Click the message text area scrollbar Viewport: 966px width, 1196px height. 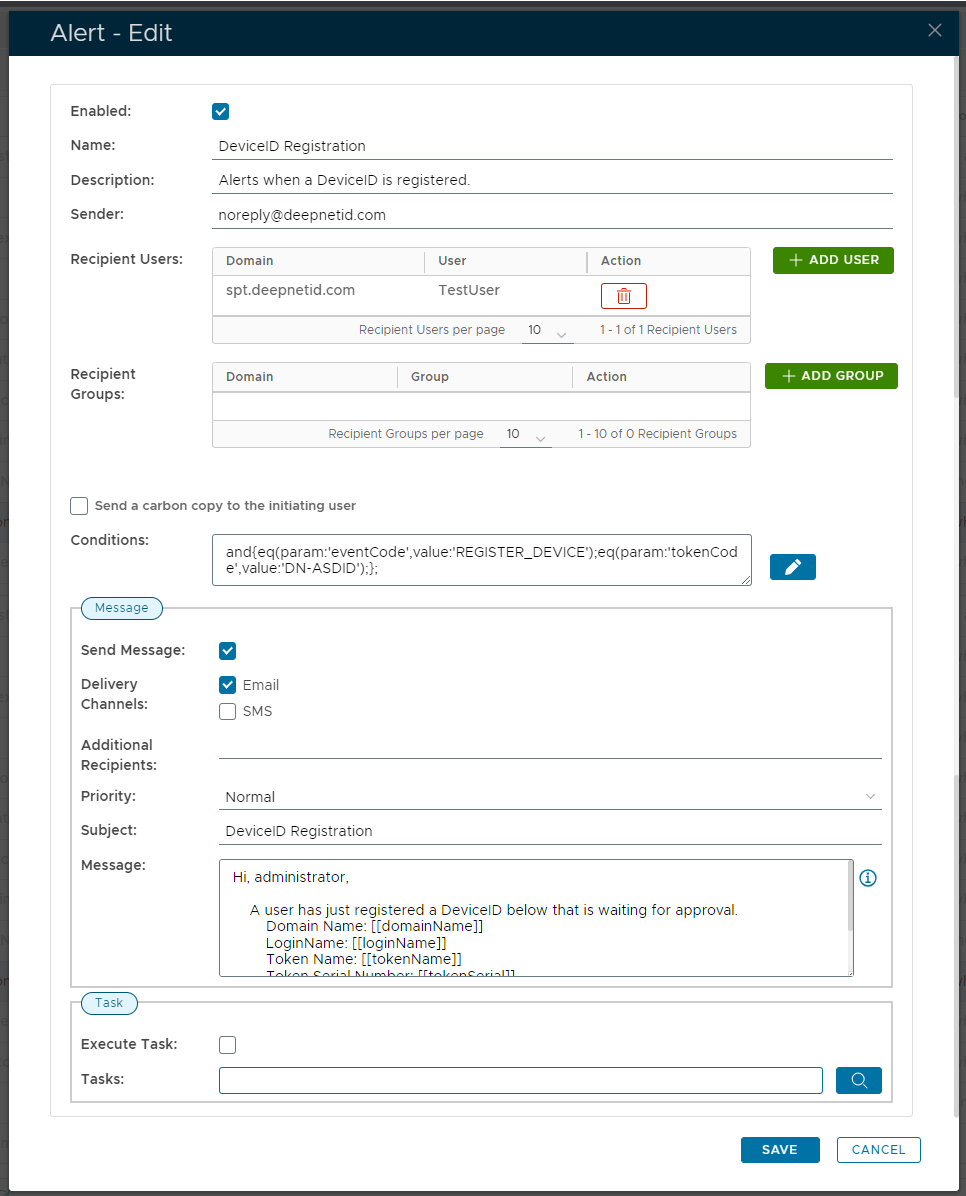point(851,900)
